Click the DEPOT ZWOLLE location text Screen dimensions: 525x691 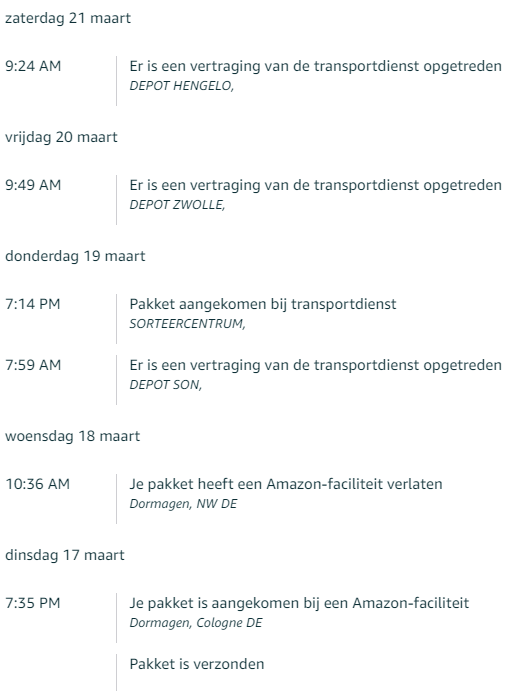click(177, 205)
